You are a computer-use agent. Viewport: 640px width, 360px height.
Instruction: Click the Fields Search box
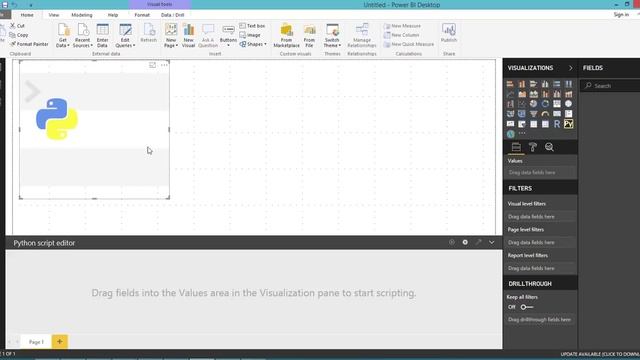tap(610, 86)
